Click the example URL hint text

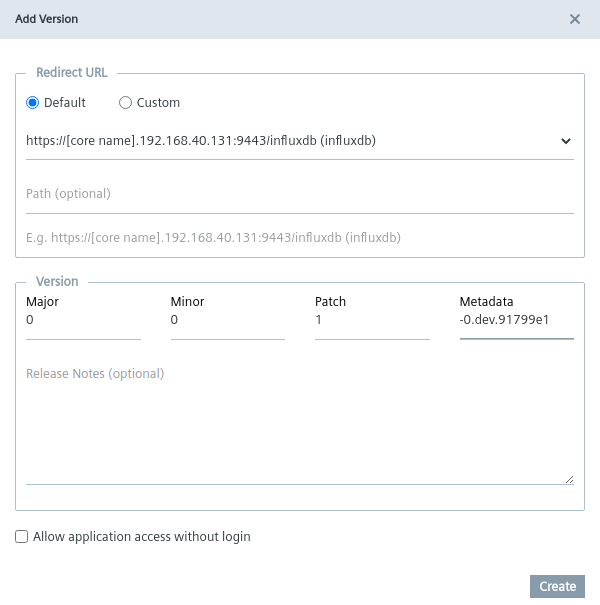(x=213, y=238)
